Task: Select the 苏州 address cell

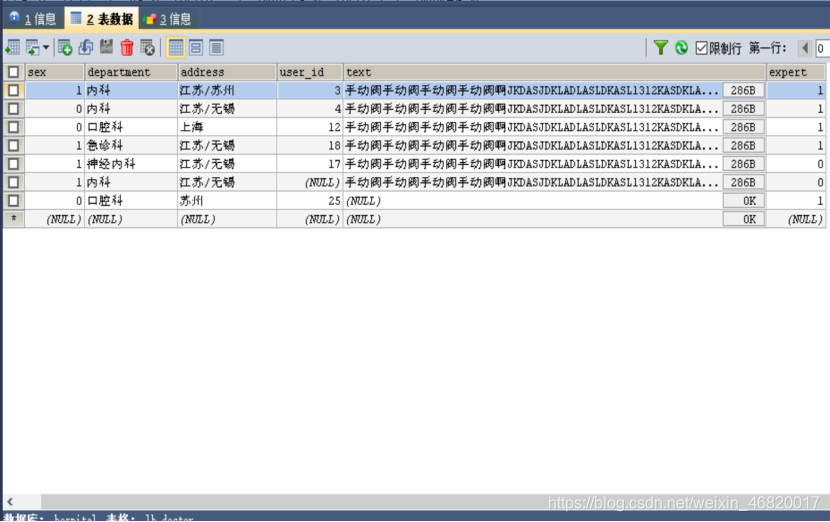Action: click(x=227, y=201)
